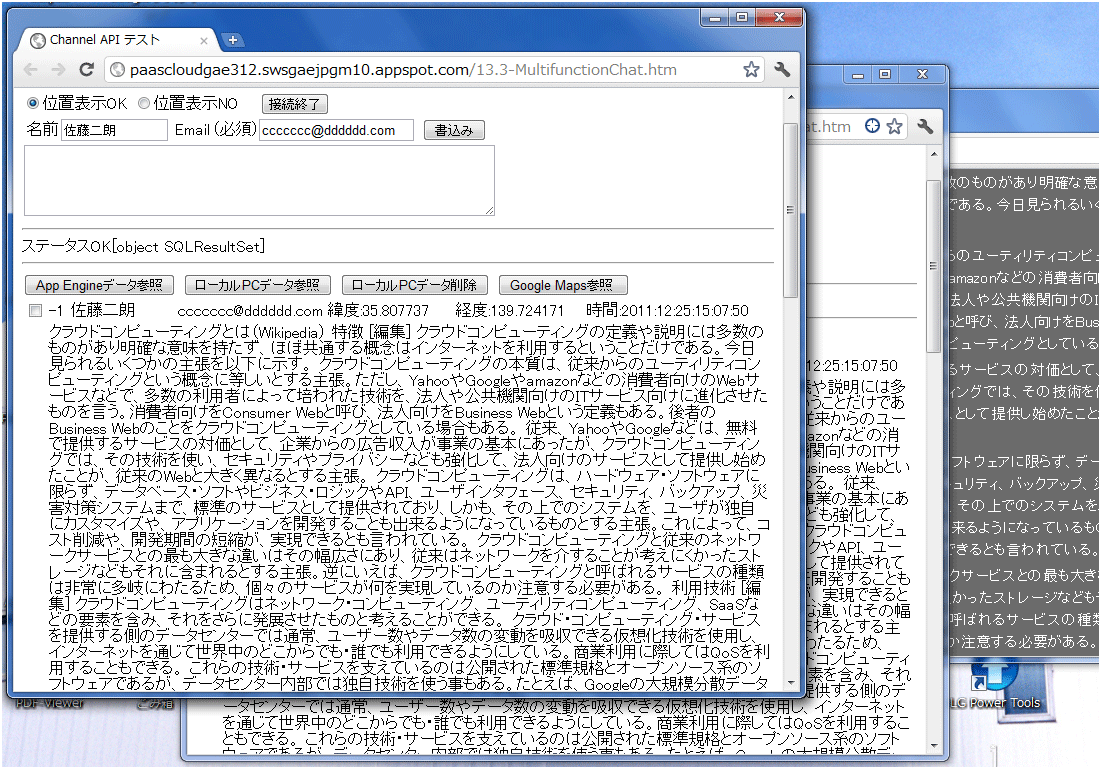Click the Email input field

336,130
